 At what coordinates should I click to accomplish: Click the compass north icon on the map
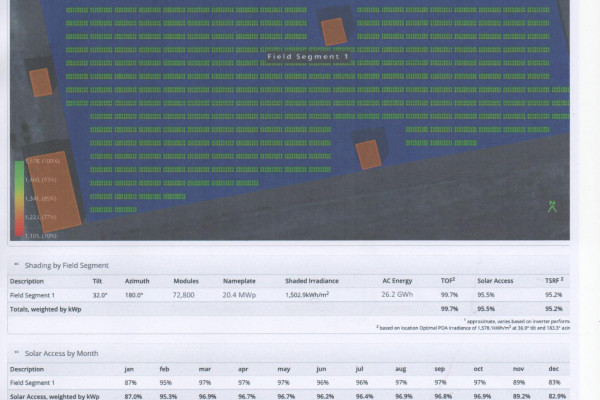[551, 206]
